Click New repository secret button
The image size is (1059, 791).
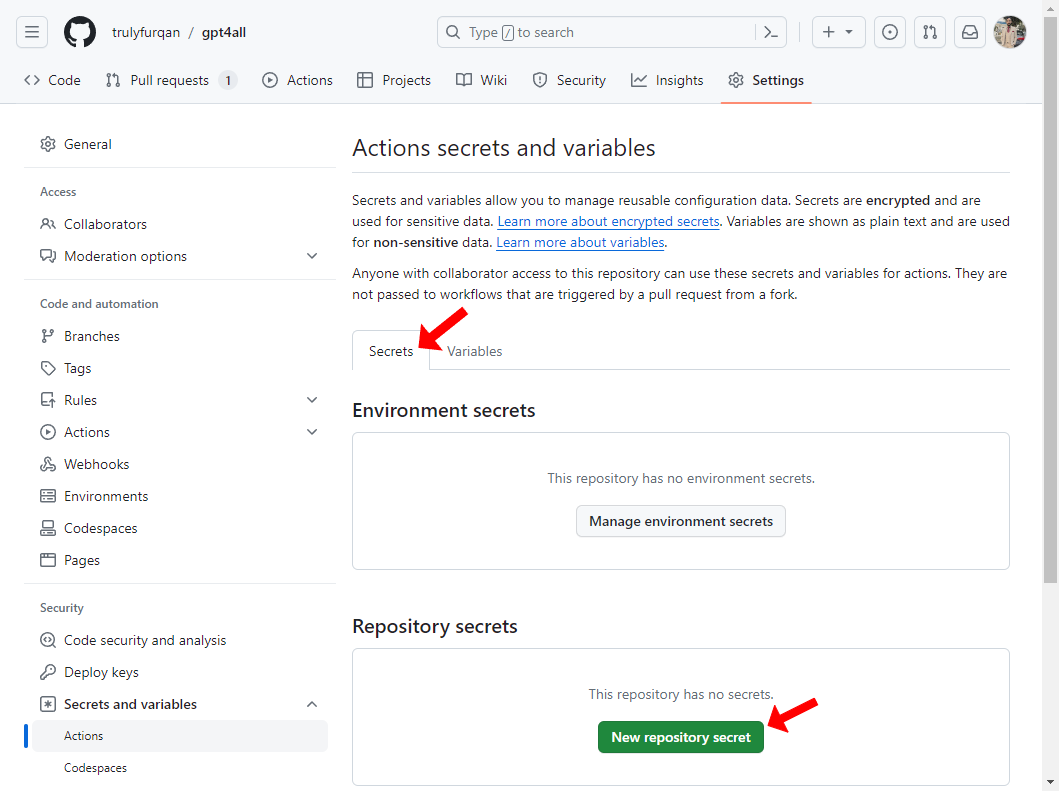point(681,737)
